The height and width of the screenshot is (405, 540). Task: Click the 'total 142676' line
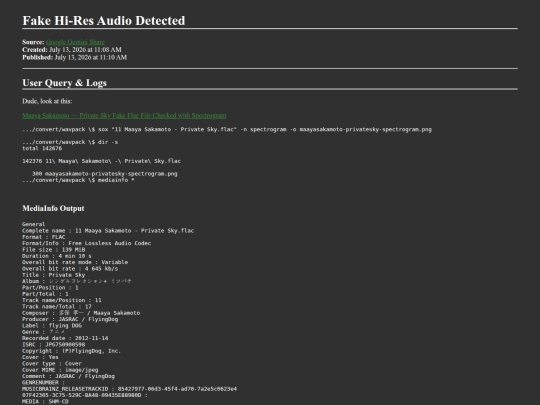(42, 148)
